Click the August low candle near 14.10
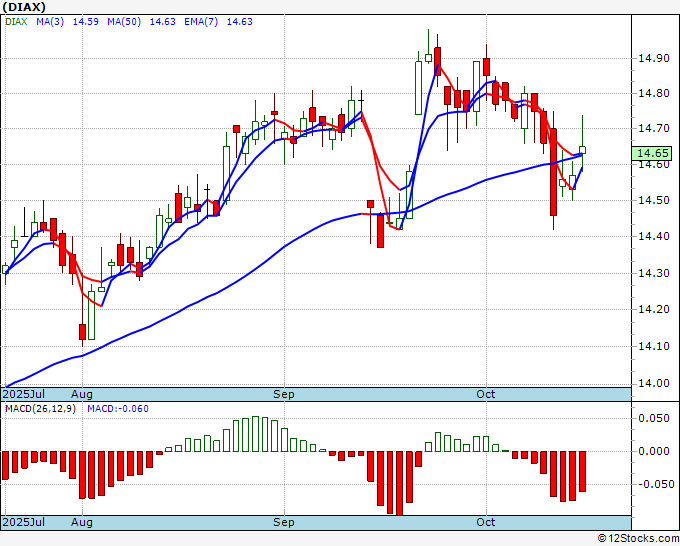 [82, 332]
